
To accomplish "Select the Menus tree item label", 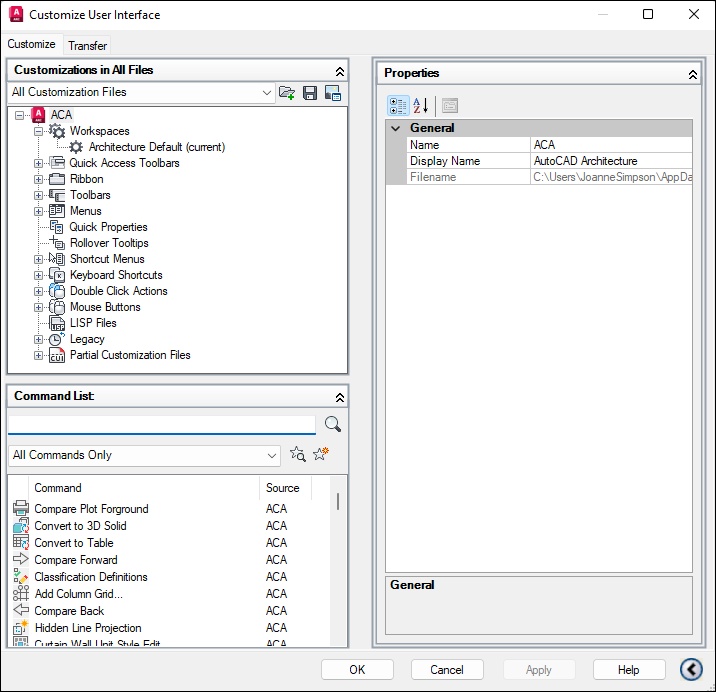I will click(85, 211).
